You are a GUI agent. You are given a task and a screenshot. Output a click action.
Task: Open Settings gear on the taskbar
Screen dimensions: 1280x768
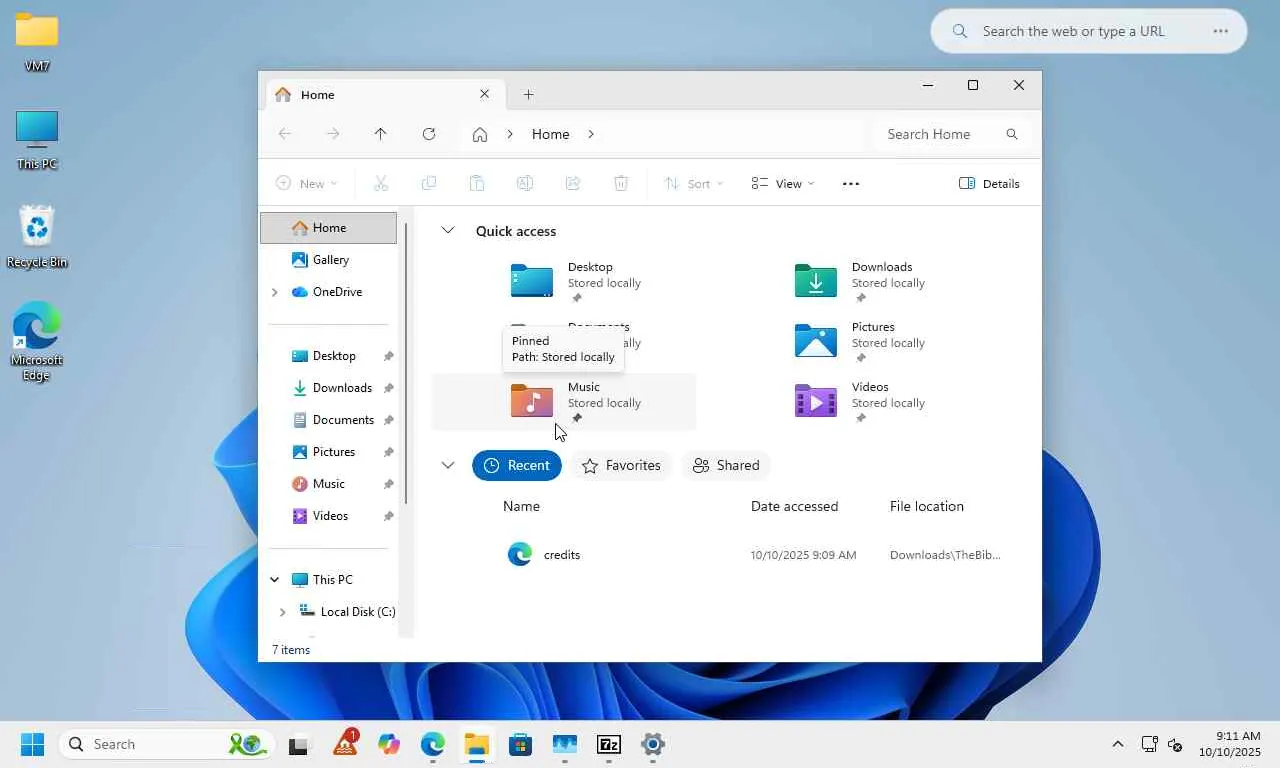[x=652, y=744]
